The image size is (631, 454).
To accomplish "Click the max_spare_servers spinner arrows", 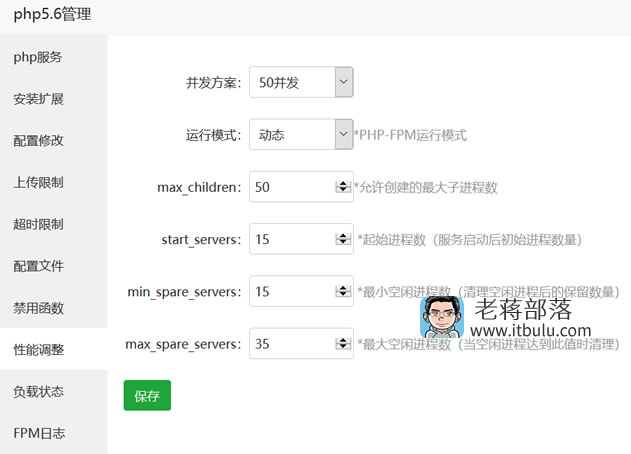I will pyautogui.click(x=343, y=343).
